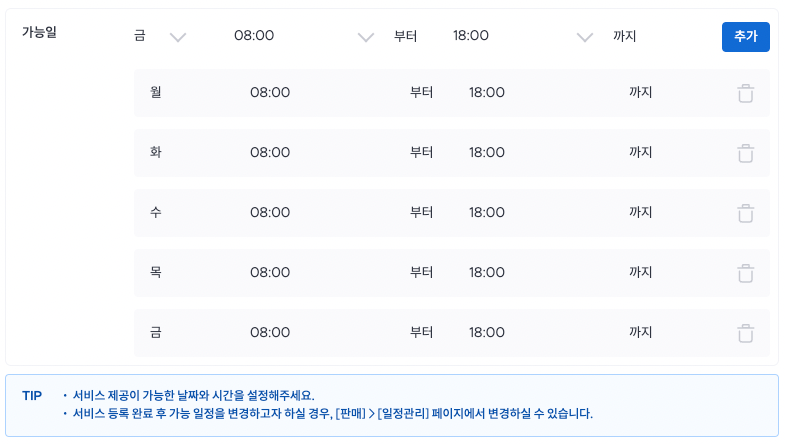Screen dimensions: 785x444
Task: Delete the 월 (Monday) schedule row
Action: 745,93
